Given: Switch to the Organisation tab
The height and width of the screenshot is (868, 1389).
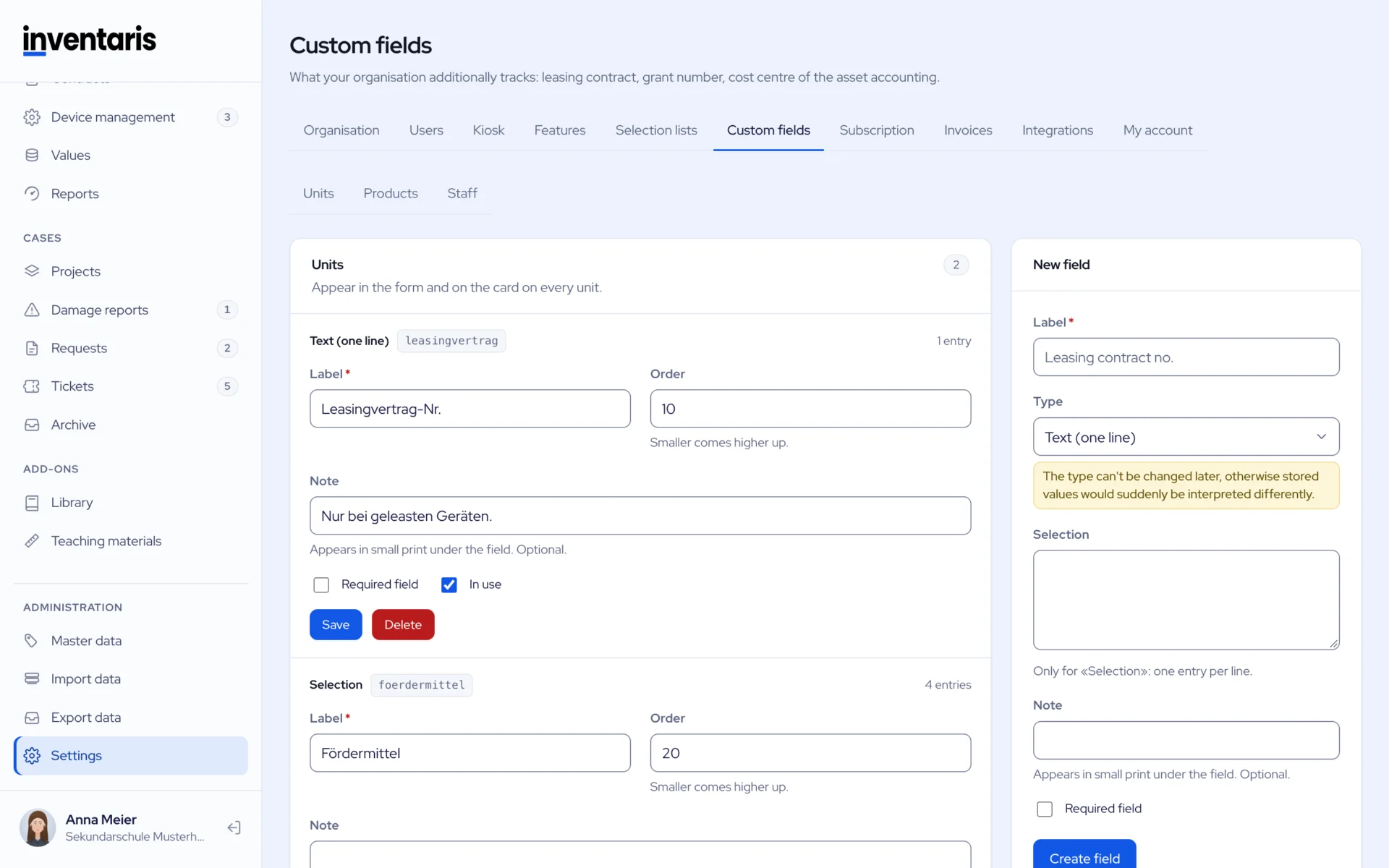Looking at the screenshot, I should click(x=341, y=130).
